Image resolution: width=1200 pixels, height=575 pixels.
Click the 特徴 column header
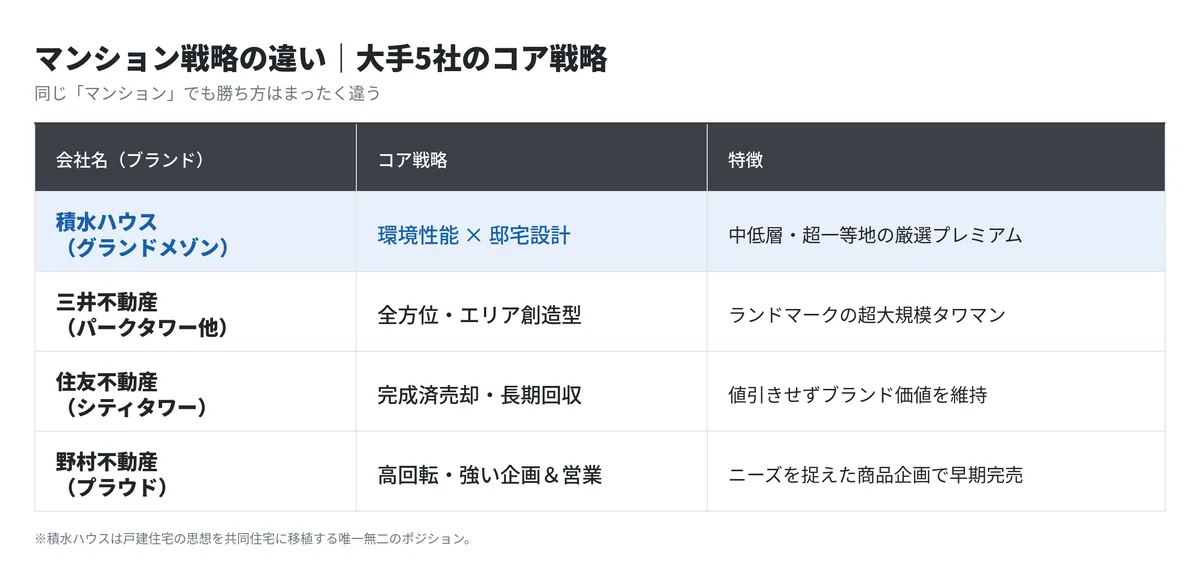pyautogui.click(x=936, y=158)
